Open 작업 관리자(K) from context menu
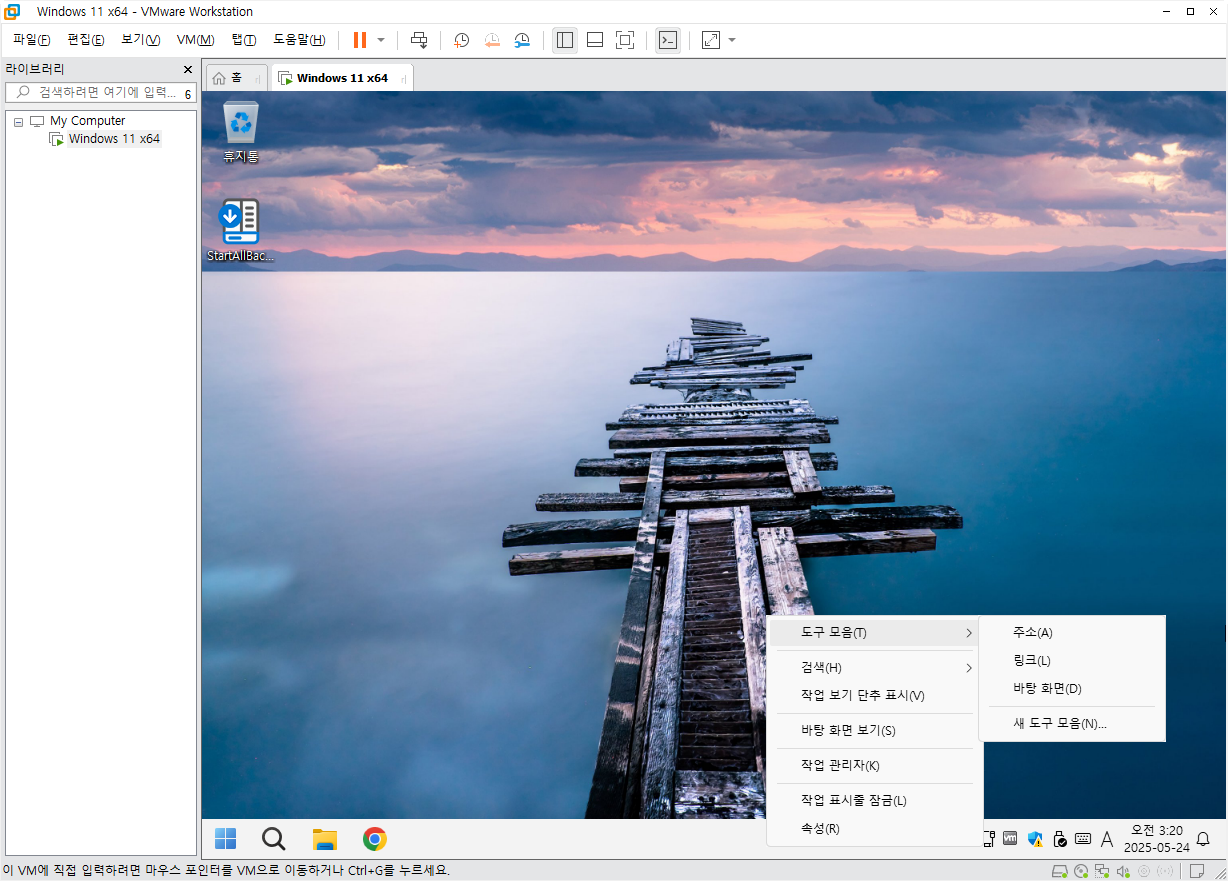Image resolution: width=1228 pixels, height=881 pixels. point(875,765)
